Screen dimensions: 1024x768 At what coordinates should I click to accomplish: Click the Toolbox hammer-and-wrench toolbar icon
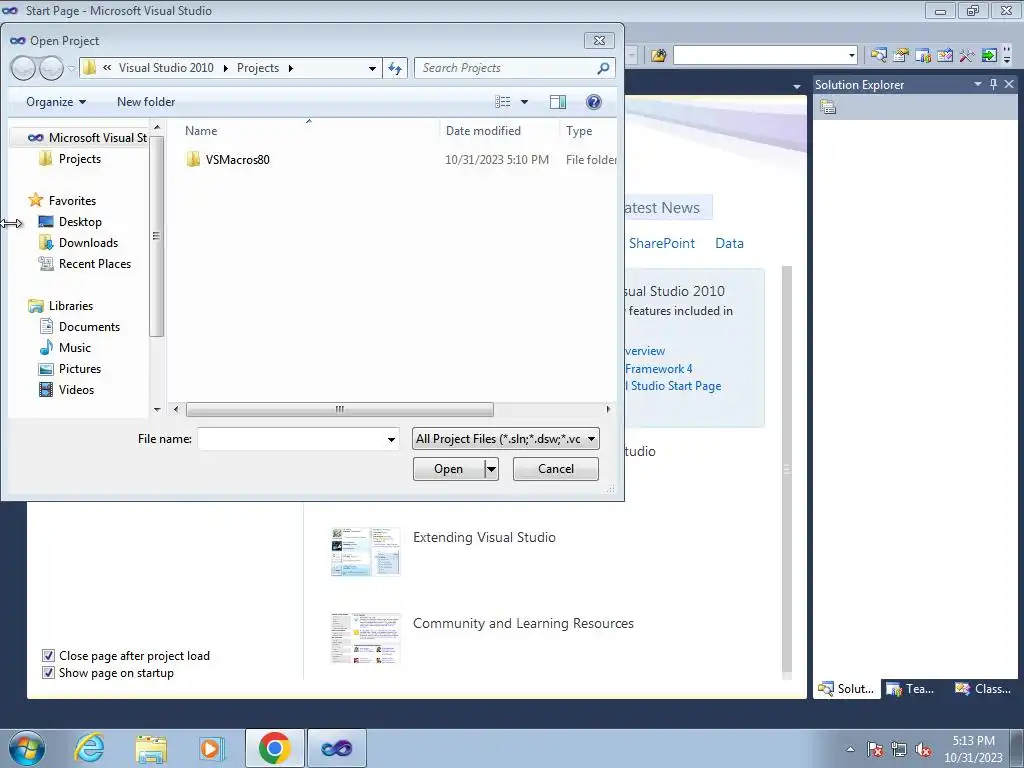point(967,56)
